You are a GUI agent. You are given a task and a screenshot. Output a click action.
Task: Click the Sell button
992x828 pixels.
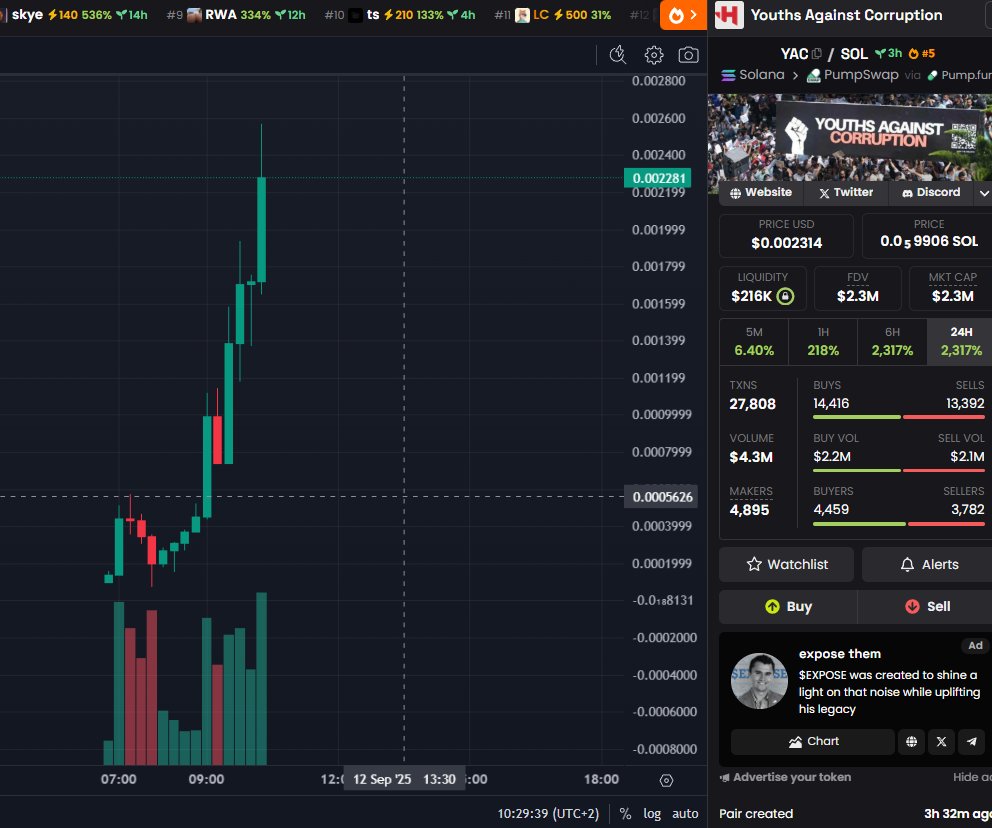click(926, 607)
